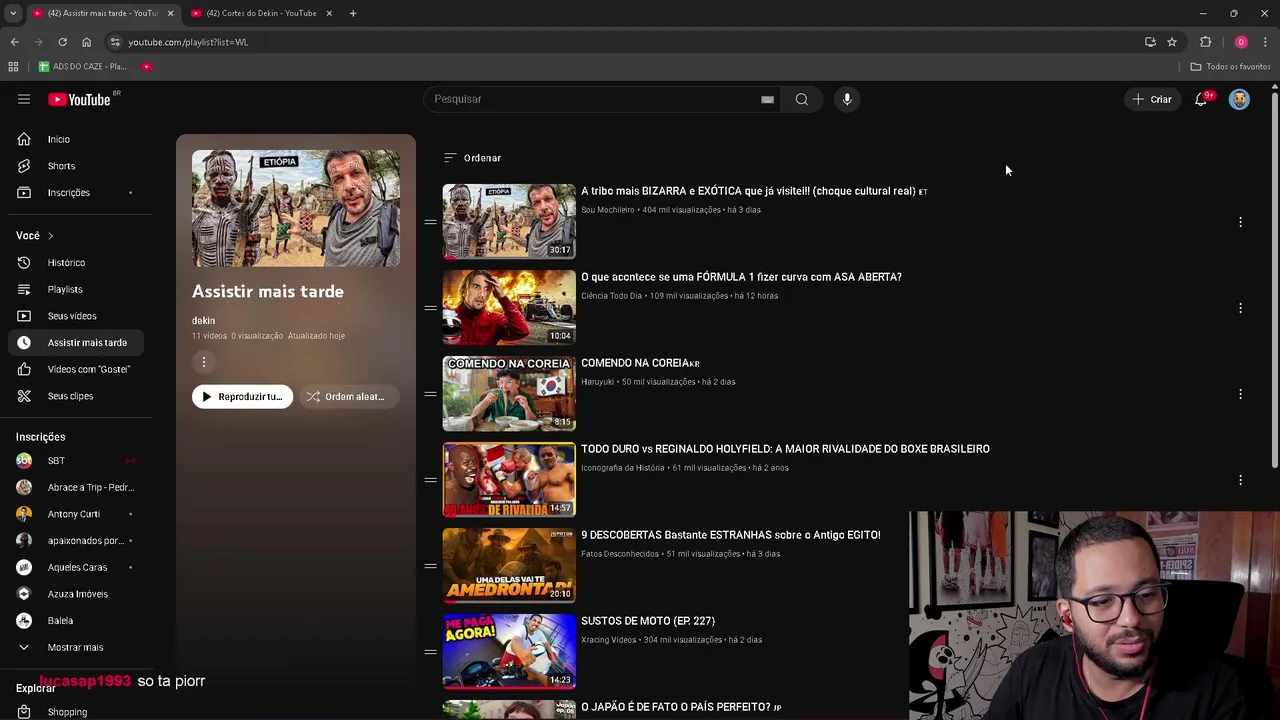This screenshot has height=720, width=1280.
Task: Open browser extensions puzzle icon
Action: pyautogui.click(x=1205, y=42)
